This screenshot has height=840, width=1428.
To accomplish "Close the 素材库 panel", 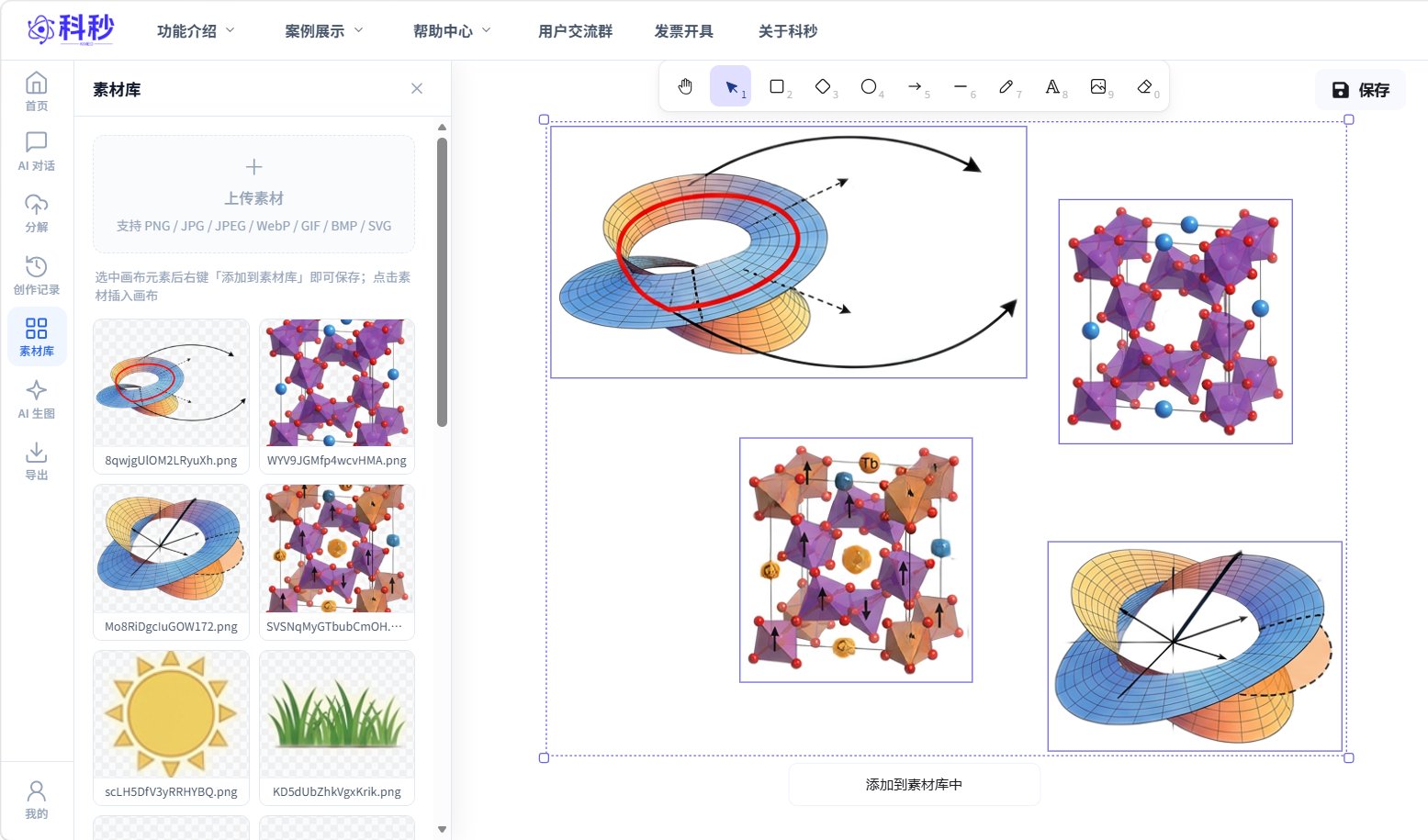I will [x=417, y=88].
